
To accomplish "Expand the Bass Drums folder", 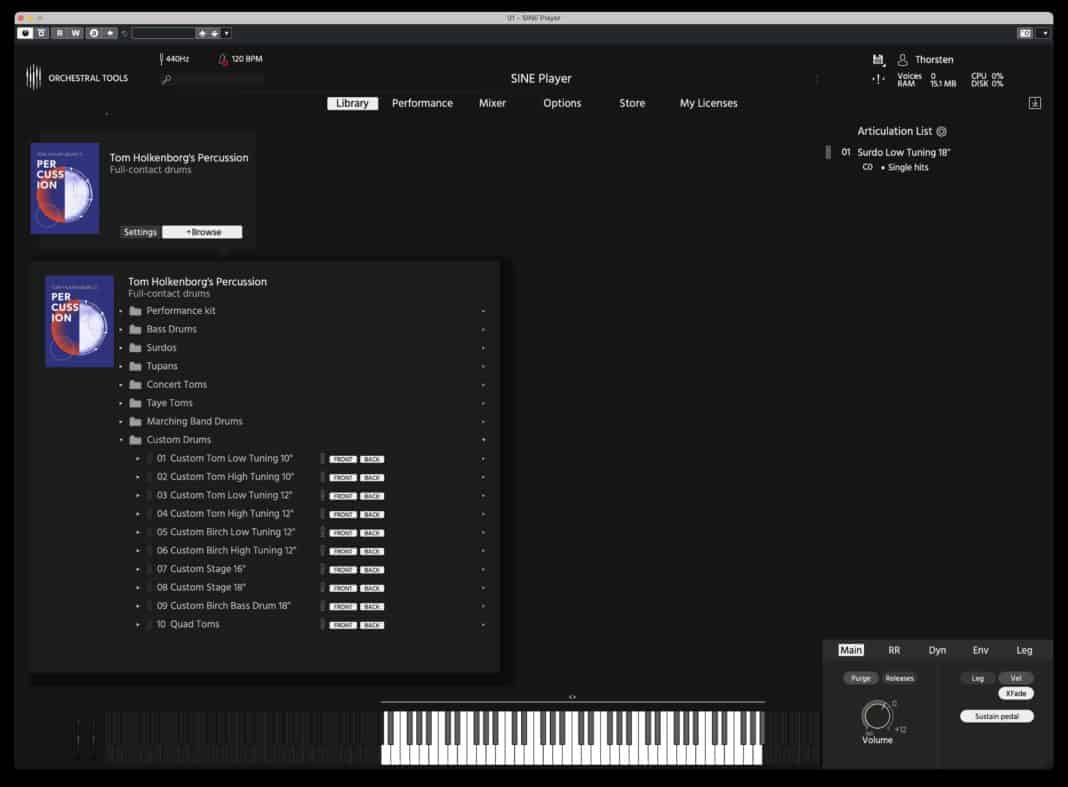I will (x=124, y=328).
